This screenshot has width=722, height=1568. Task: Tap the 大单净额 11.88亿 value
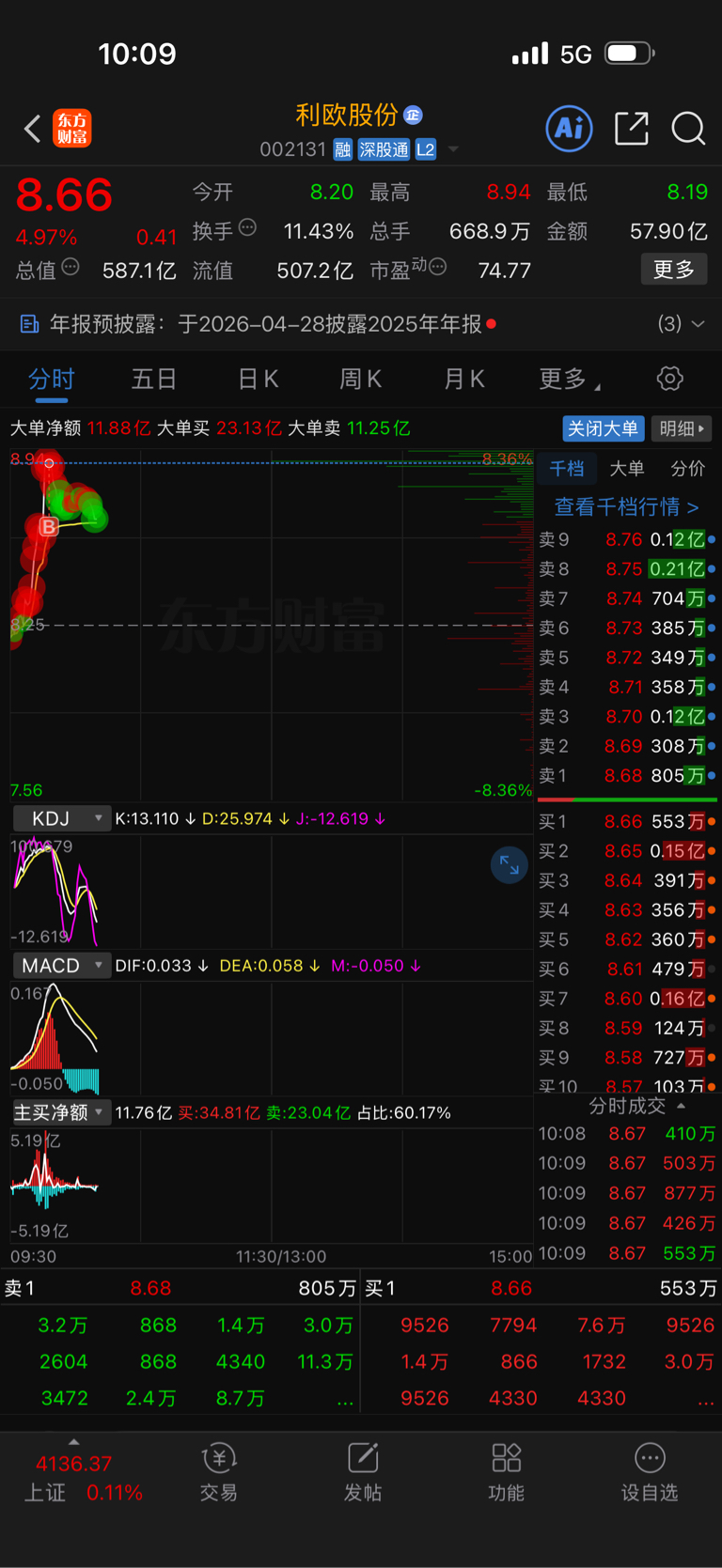(118, 428)
